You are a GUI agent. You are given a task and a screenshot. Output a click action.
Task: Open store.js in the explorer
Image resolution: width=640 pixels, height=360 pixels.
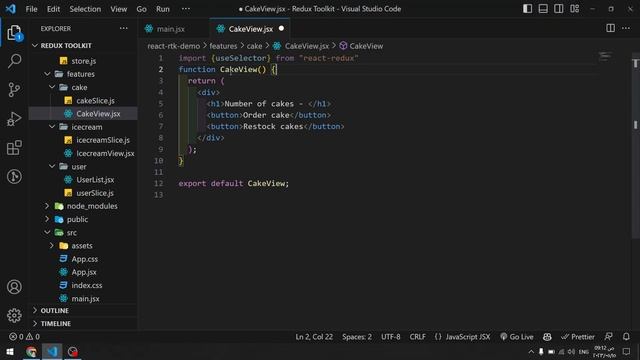[x=83, y=61]
